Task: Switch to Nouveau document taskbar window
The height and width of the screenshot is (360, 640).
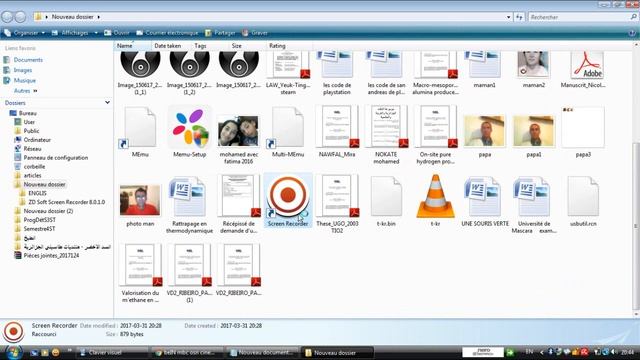Action: pos(263,352)
